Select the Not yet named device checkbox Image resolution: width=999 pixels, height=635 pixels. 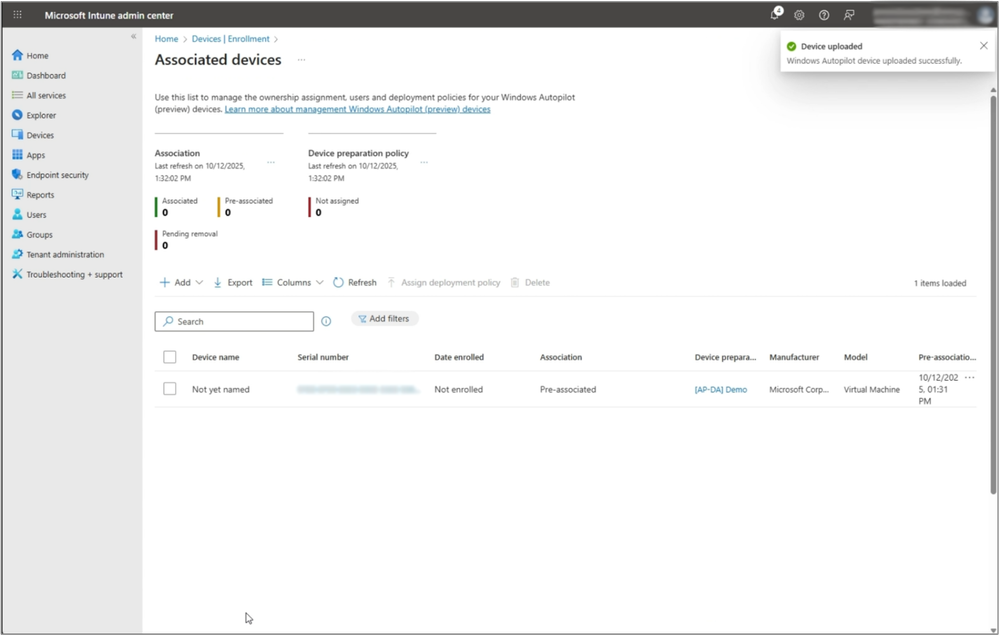click(x=169, y=389)
